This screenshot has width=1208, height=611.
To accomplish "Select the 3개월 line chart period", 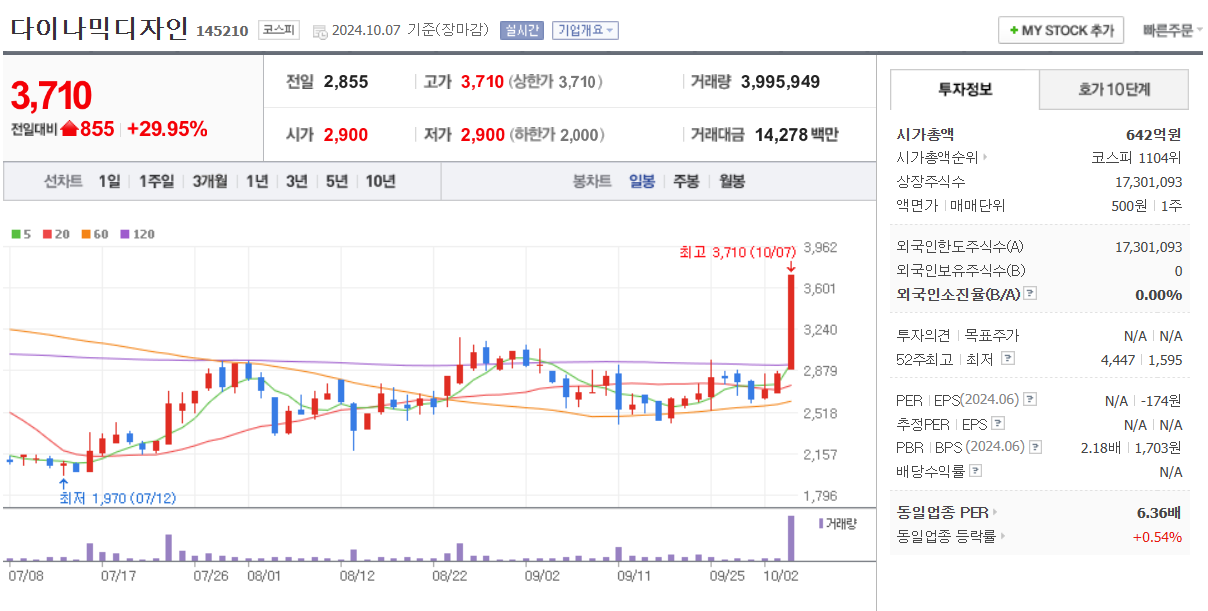I will 210,181.
